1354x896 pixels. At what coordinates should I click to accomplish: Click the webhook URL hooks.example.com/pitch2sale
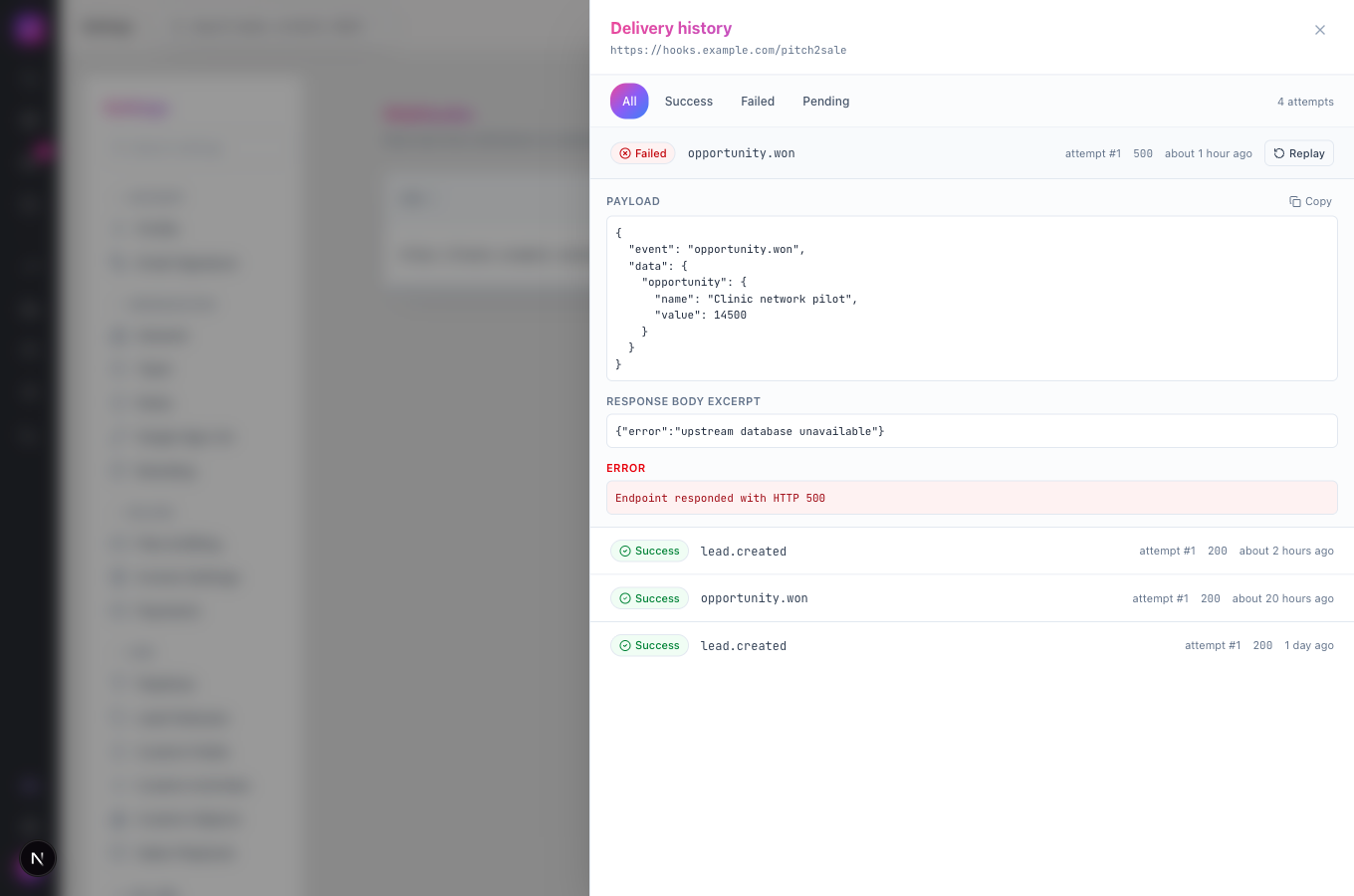729,50
